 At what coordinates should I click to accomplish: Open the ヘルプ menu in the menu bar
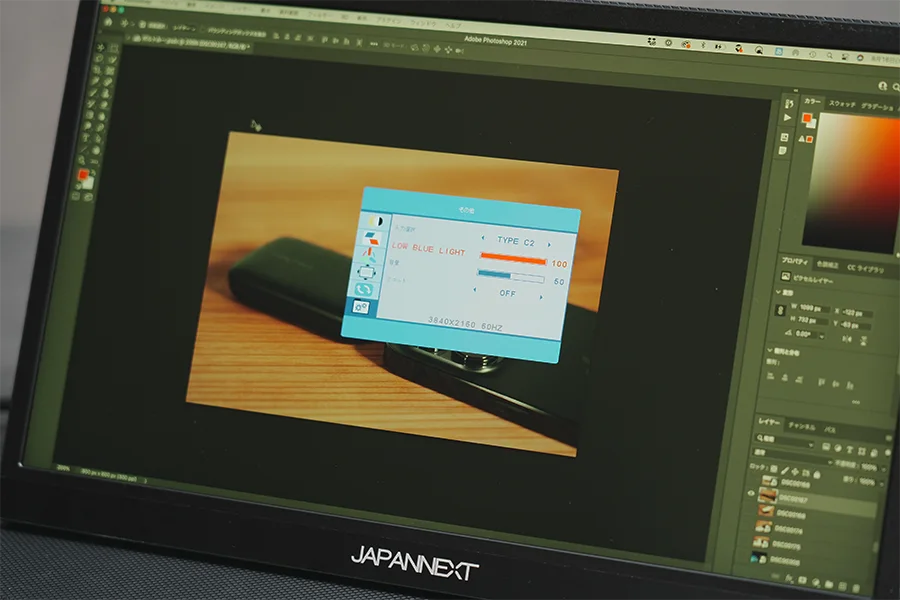pyautogui.click(x=453, y=25)
